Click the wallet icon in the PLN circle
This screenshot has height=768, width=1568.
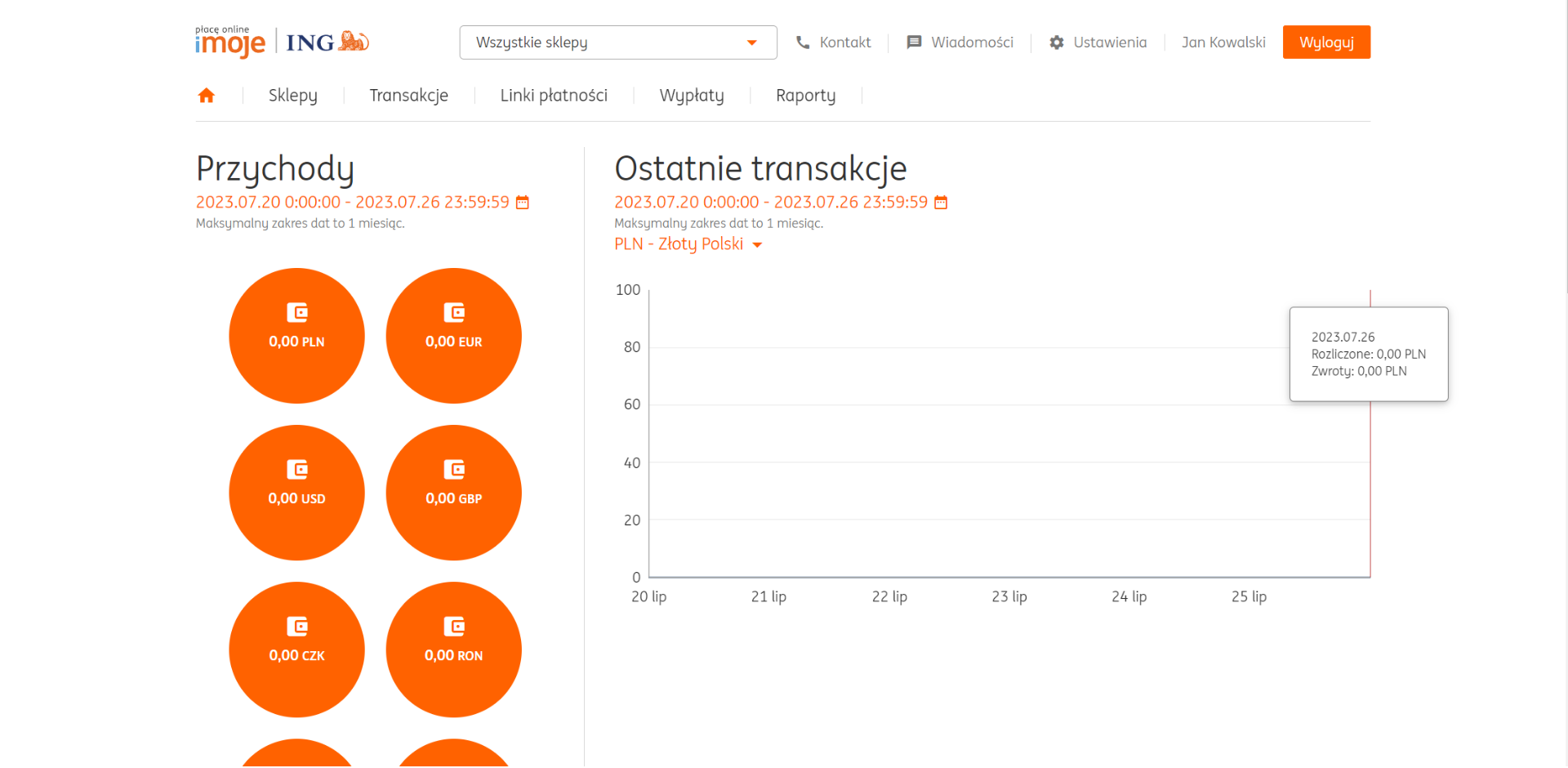click(x=297, y=312)
